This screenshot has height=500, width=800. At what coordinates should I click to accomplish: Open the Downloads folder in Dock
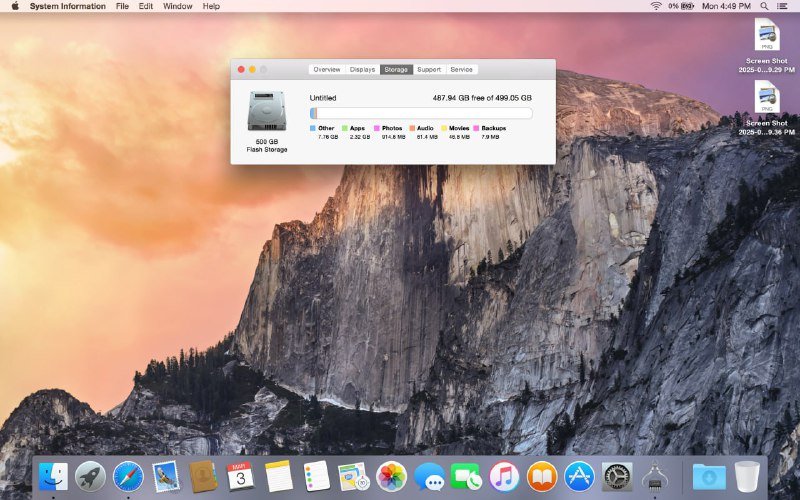pyautogui.click(x=709, y=477)
